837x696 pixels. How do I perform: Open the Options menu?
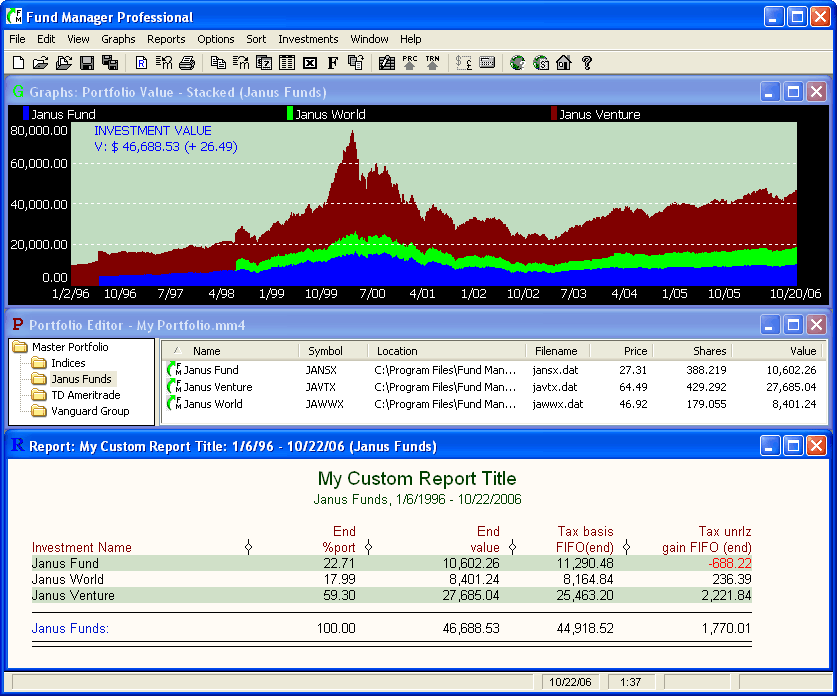coord(216,39)
